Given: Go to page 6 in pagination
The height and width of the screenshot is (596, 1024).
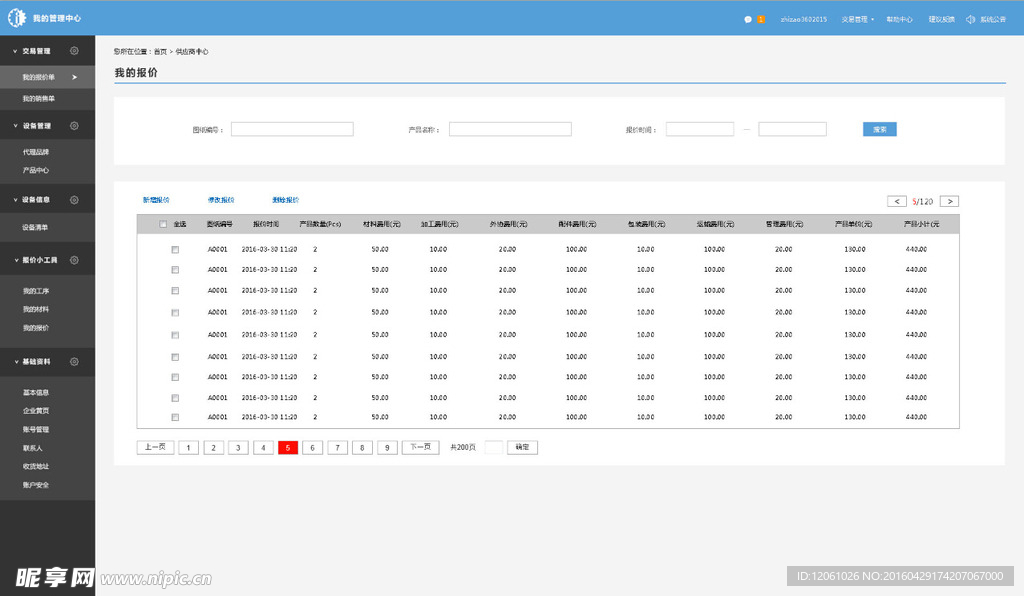Looking at the screenshot, I should (313, 448).
